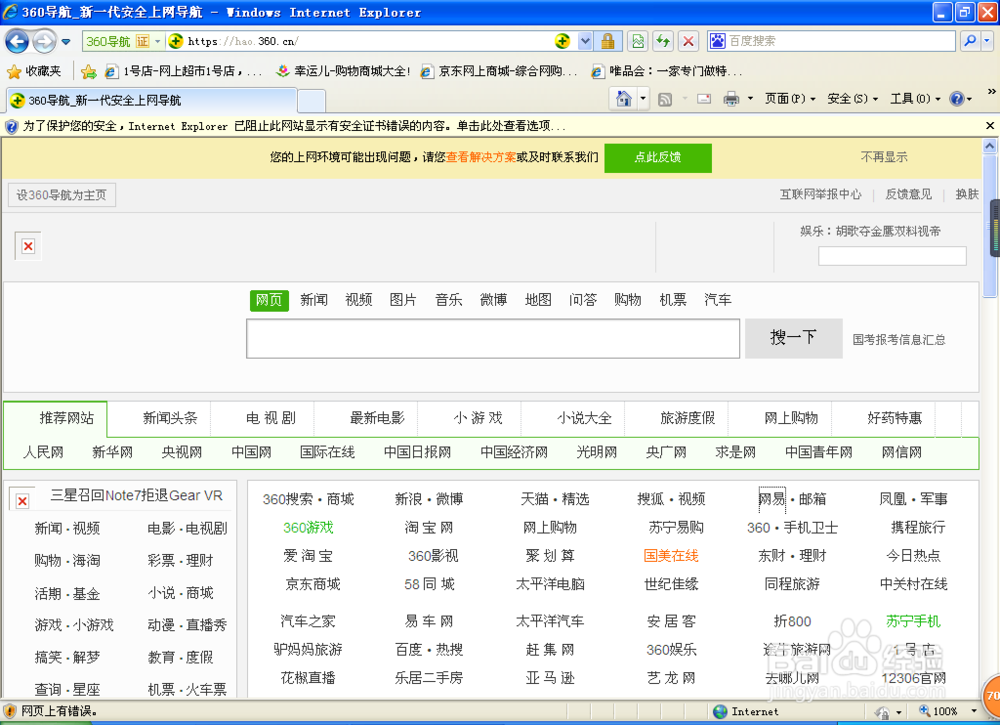Click the main 360 search text box

492,339
